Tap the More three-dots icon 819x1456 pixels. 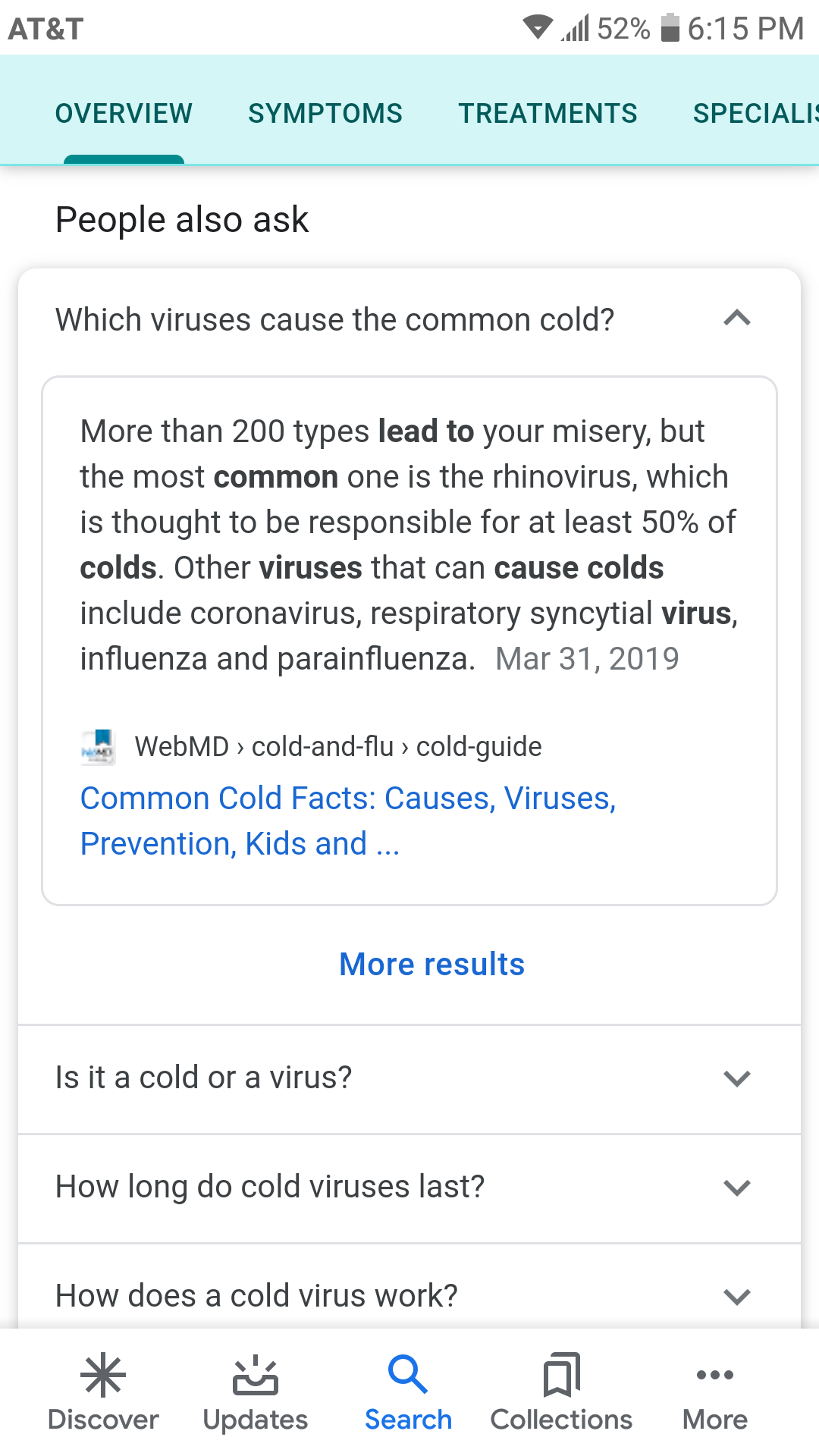(x=714, y=1376)
